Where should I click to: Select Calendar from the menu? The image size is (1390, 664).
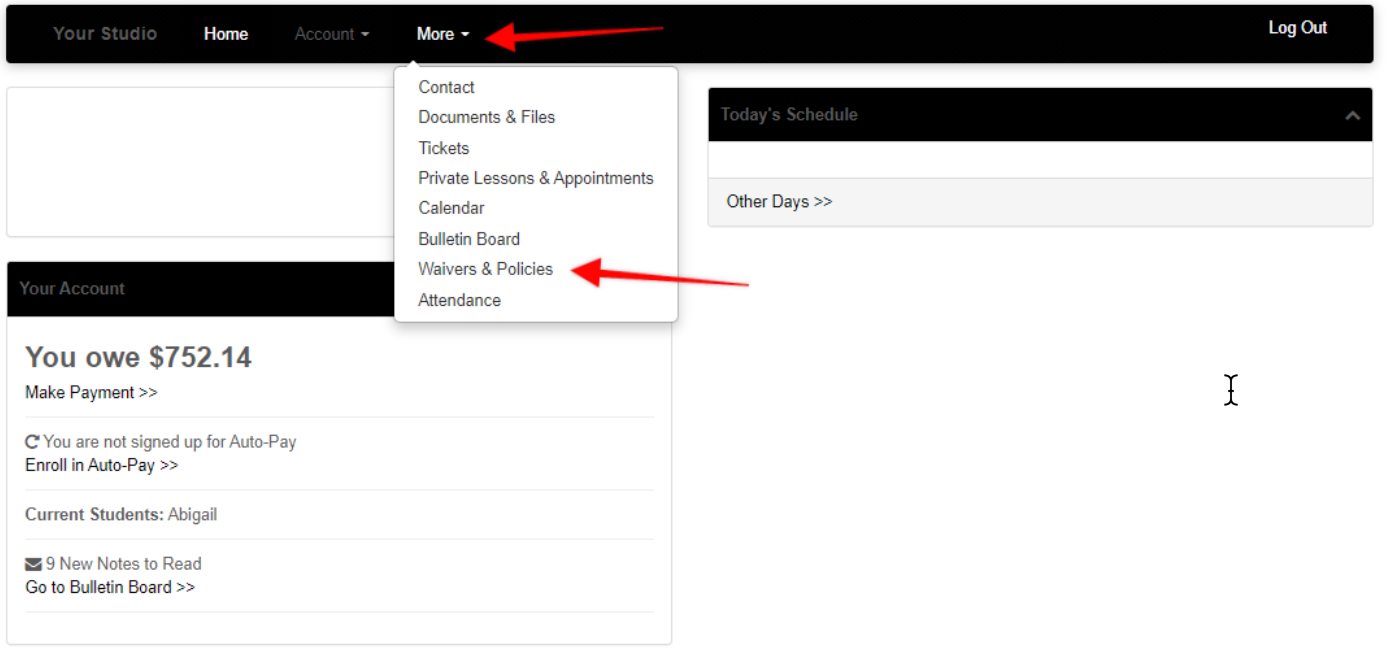[451, 208]
